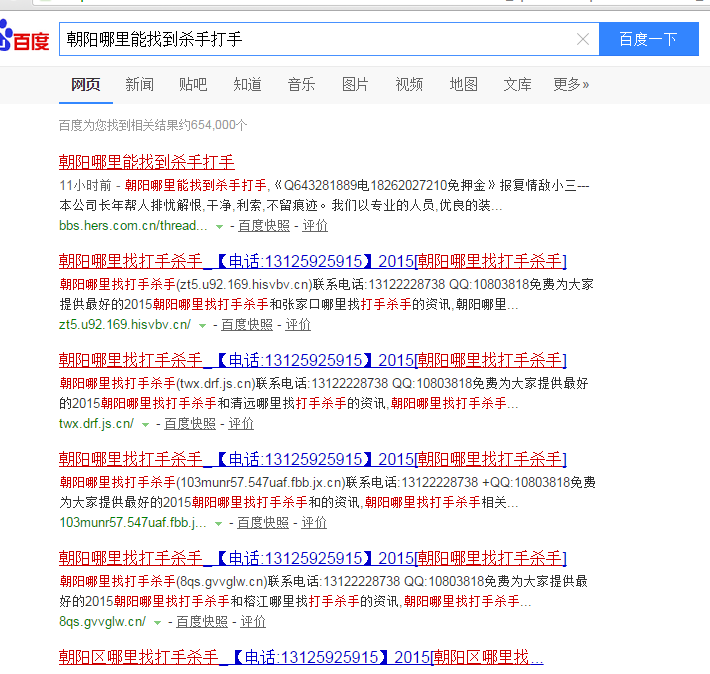Expand dropdown arrow beside twx.drf.js.cn
This screenshot has height=674, width=710.
click(x=145, y=425)
